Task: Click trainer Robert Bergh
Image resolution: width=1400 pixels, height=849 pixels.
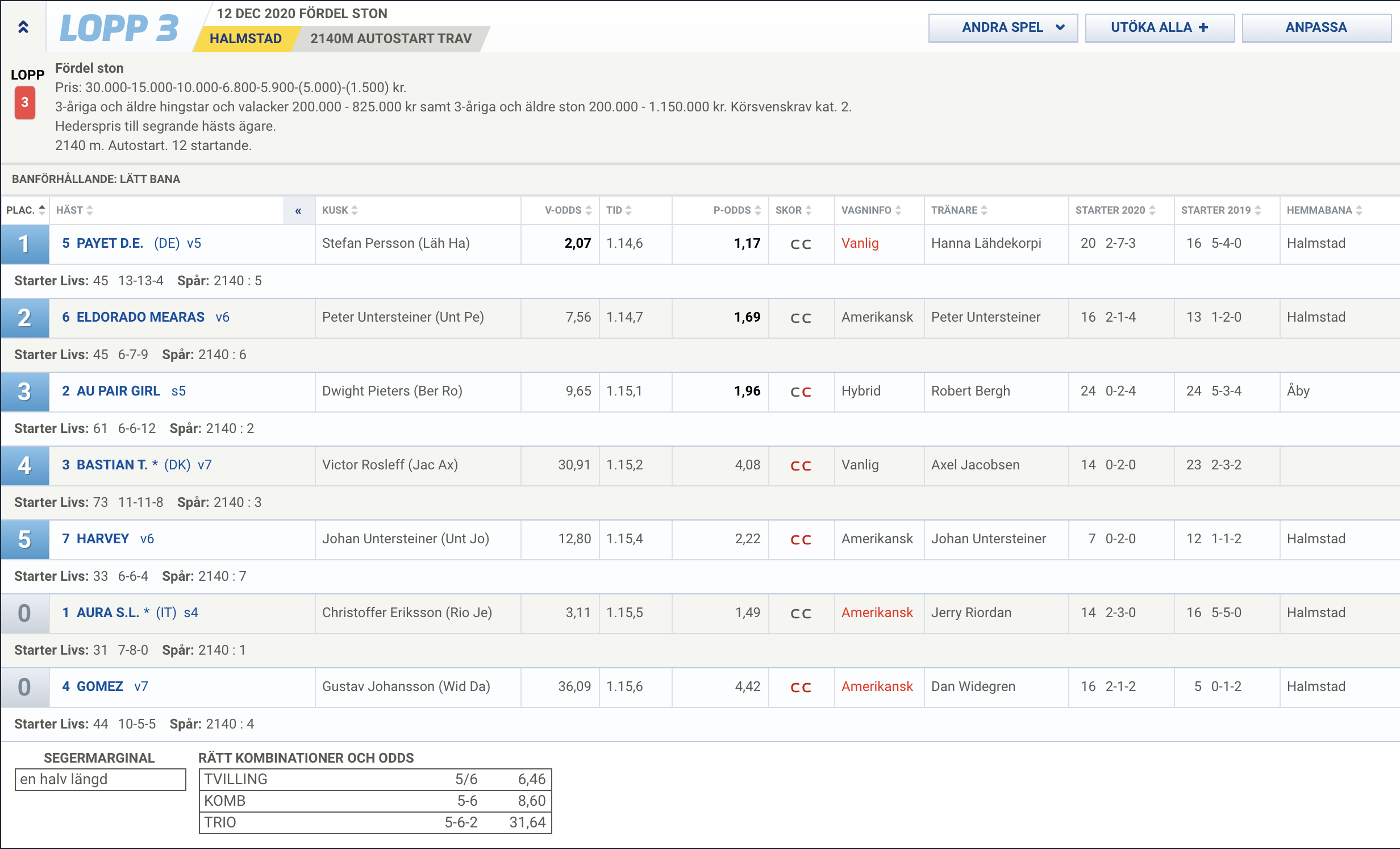Action: point(970,391)
